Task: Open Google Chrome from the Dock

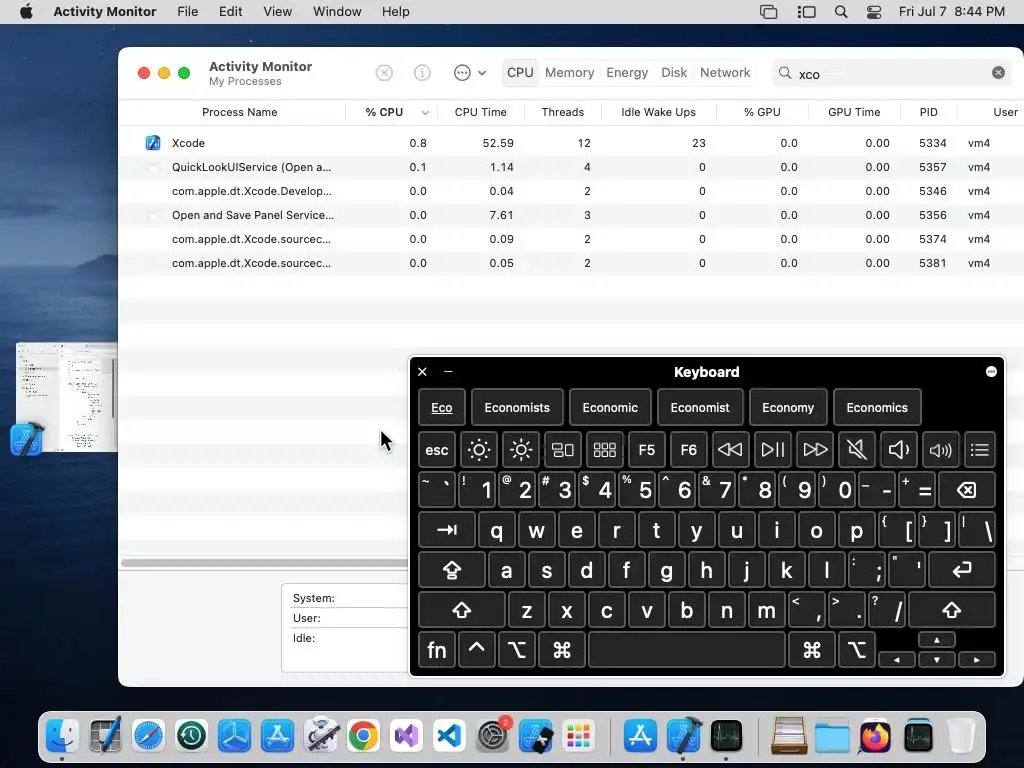Action: pos(363,736)
